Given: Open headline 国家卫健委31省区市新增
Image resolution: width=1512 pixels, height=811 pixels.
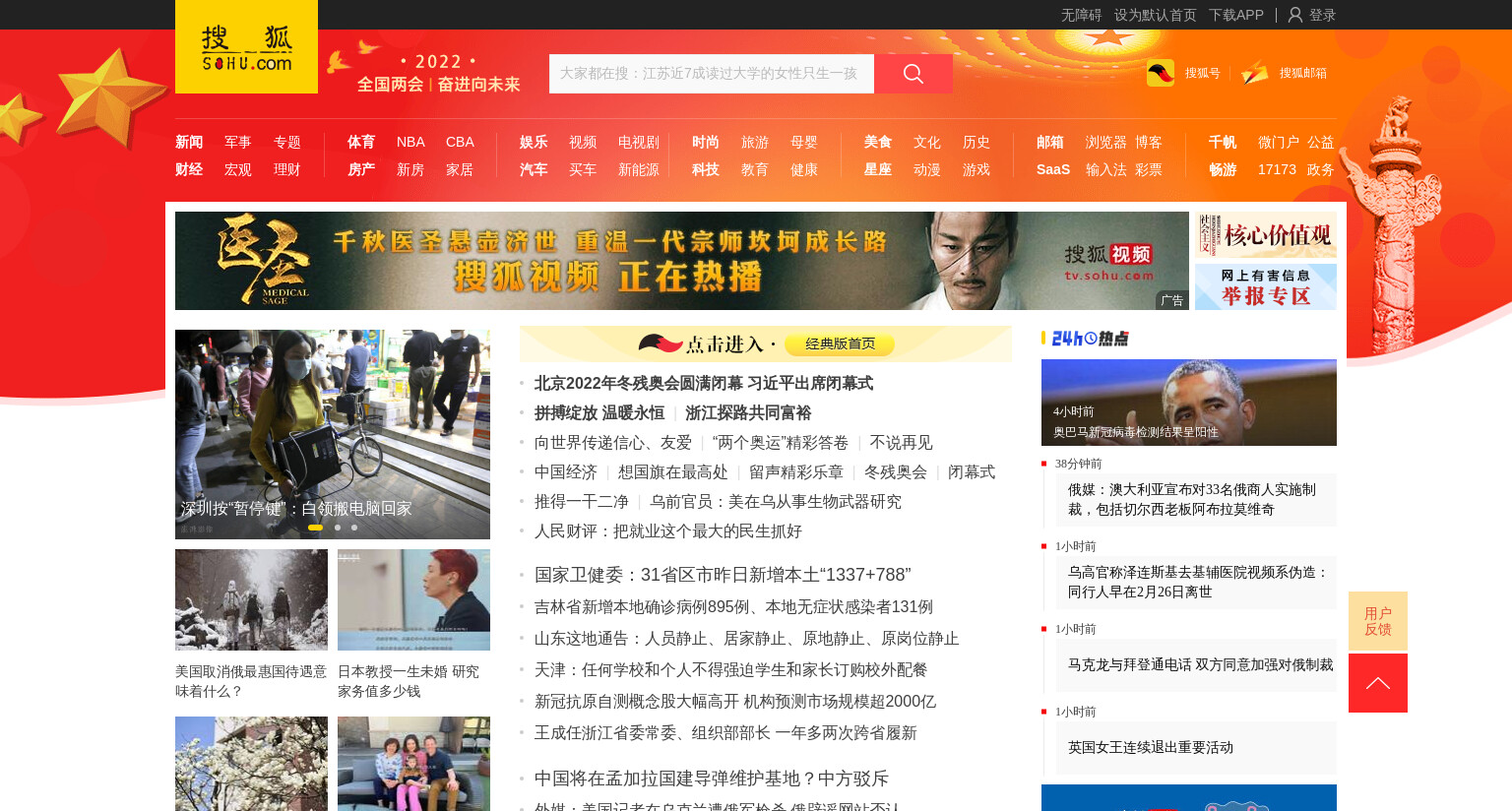Looking at the screenshot, I should (x=723, y=575).
